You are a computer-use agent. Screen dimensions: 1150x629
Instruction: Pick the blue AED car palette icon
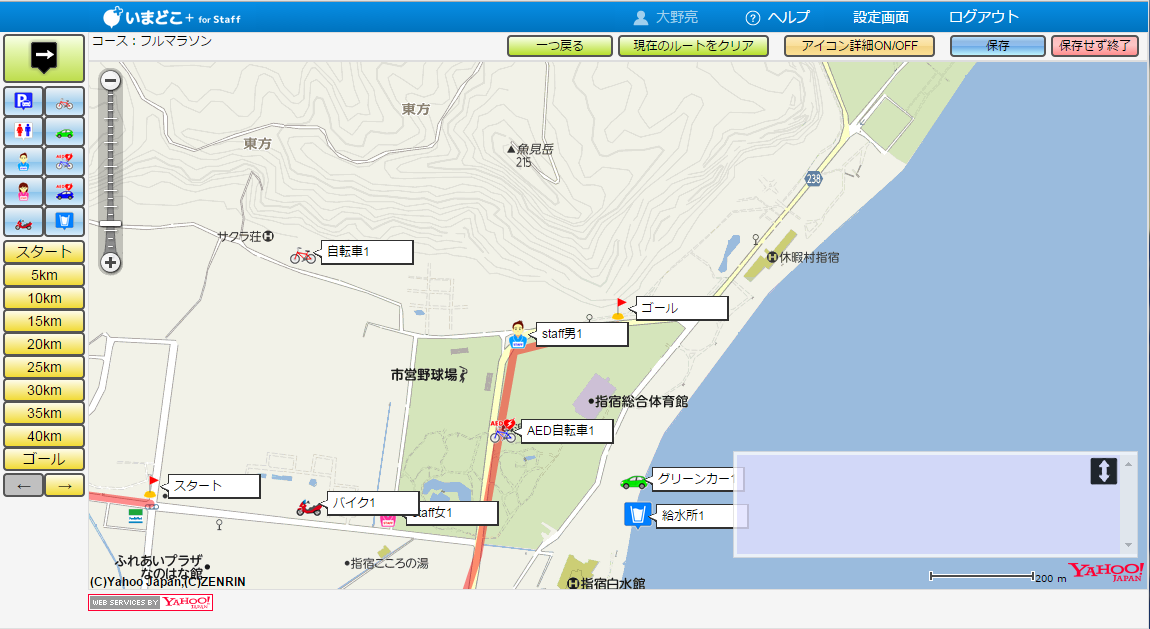(64, 192)
